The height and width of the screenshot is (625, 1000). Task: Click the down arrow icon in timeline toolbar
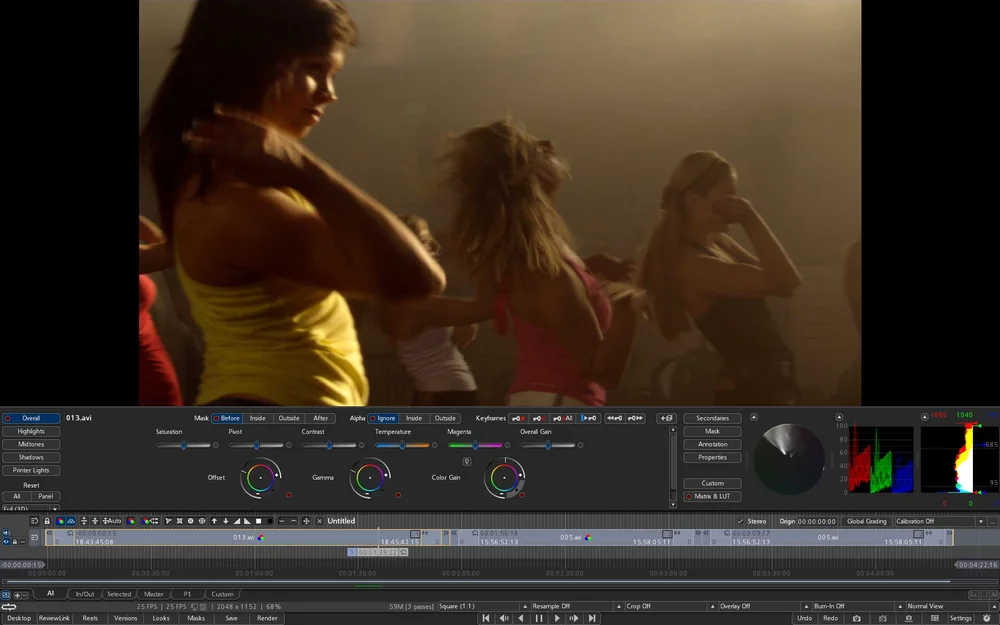point(226,521)
